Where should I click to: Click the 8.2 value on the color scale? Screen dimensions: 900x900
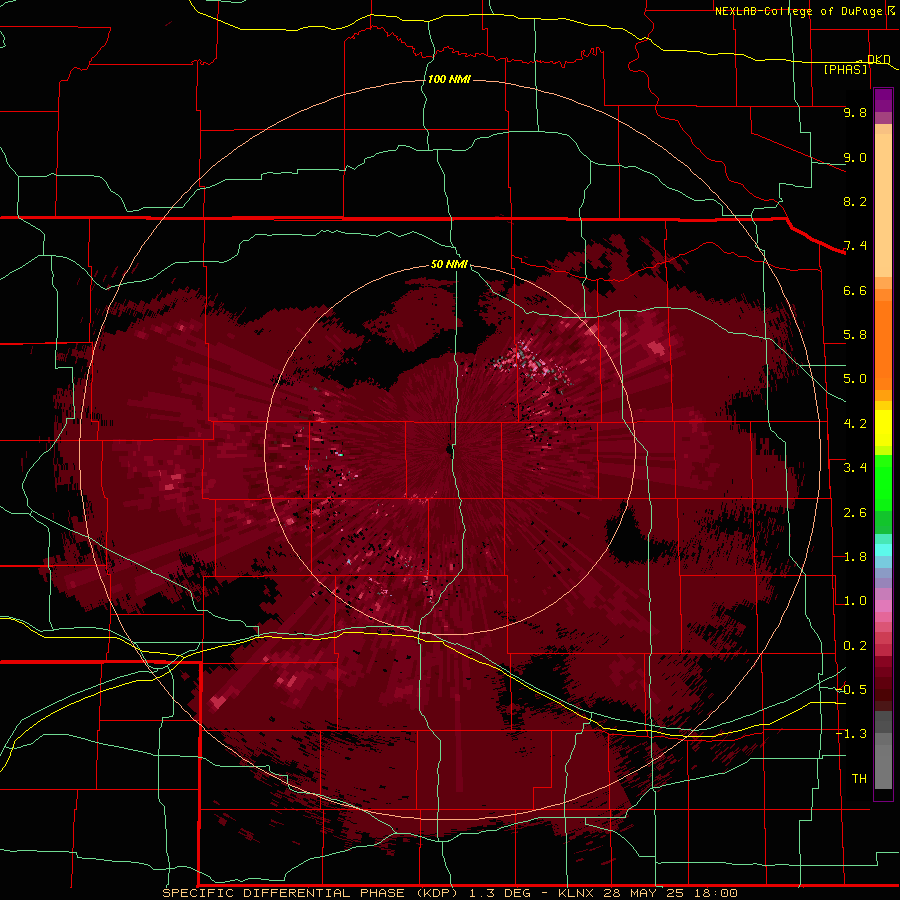855,201
